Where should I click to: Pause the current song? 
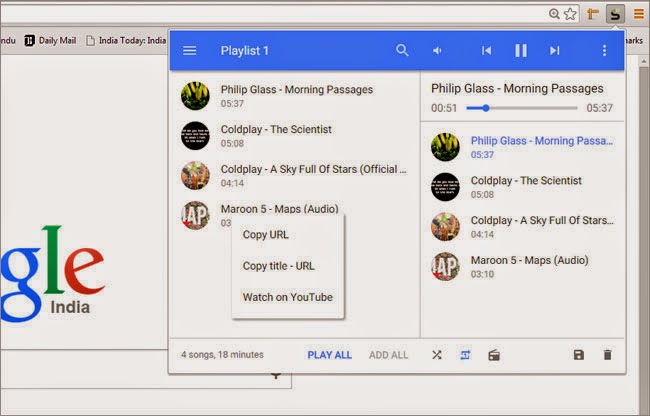521,51
